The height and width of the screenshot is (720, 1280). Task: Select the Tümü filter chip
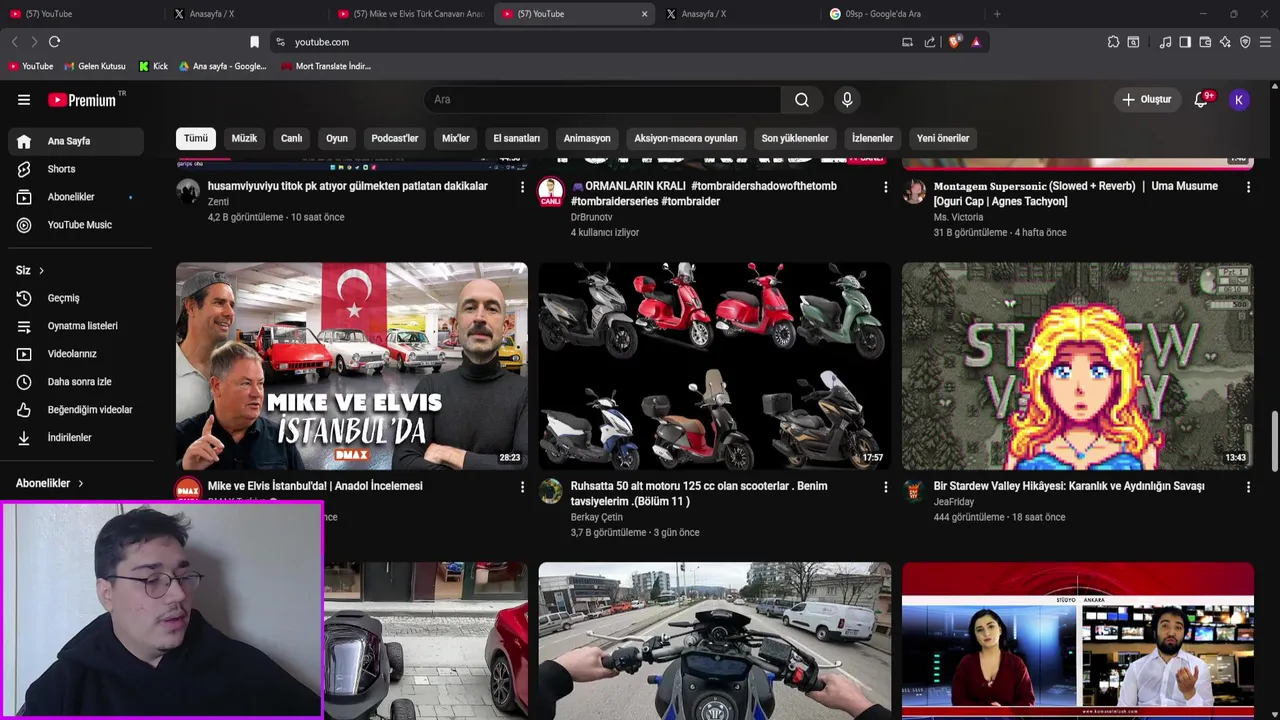pos(196,138)
